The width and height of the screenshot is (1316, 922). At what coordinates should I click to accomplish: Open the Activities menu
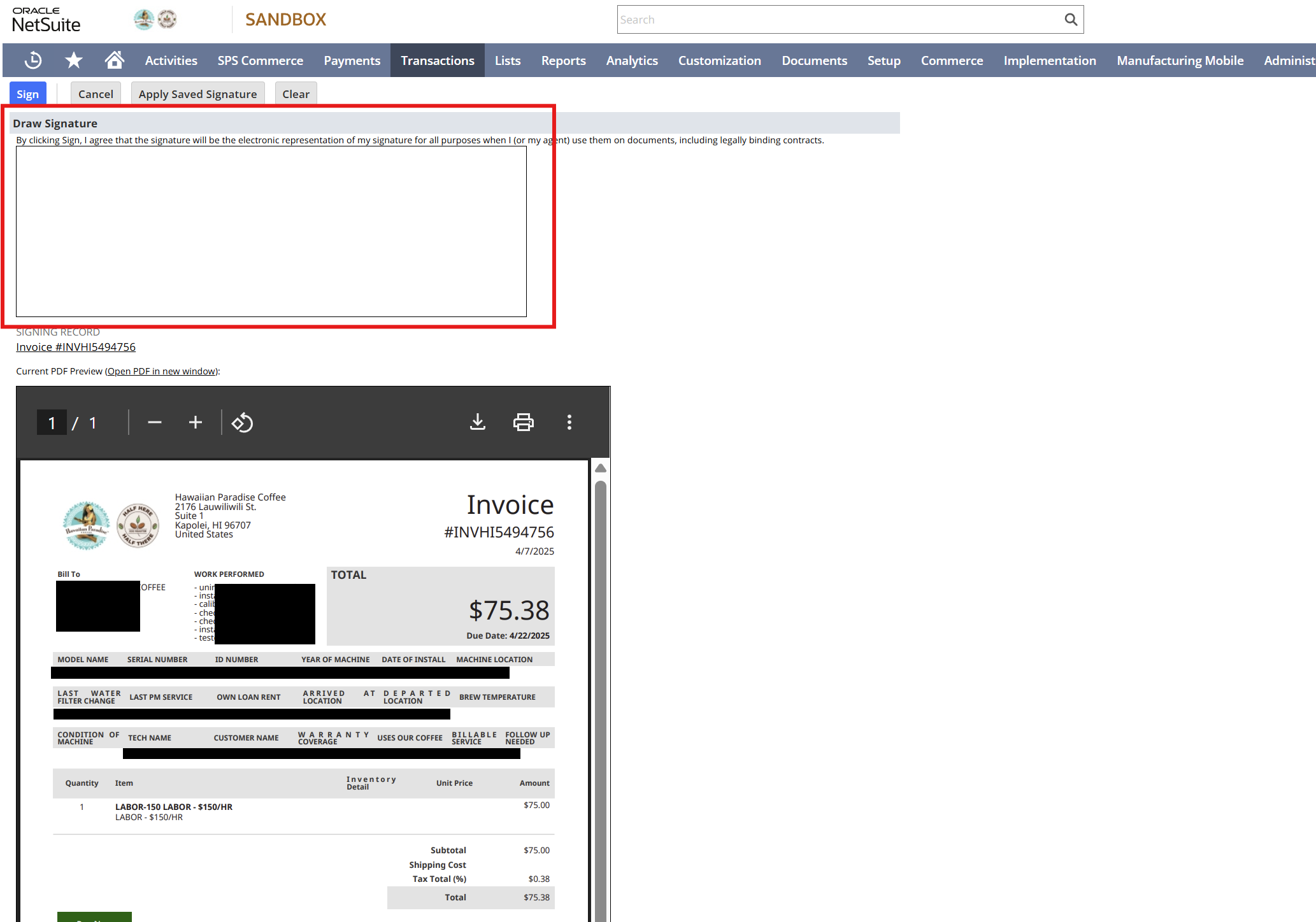(x=171, y=60)
